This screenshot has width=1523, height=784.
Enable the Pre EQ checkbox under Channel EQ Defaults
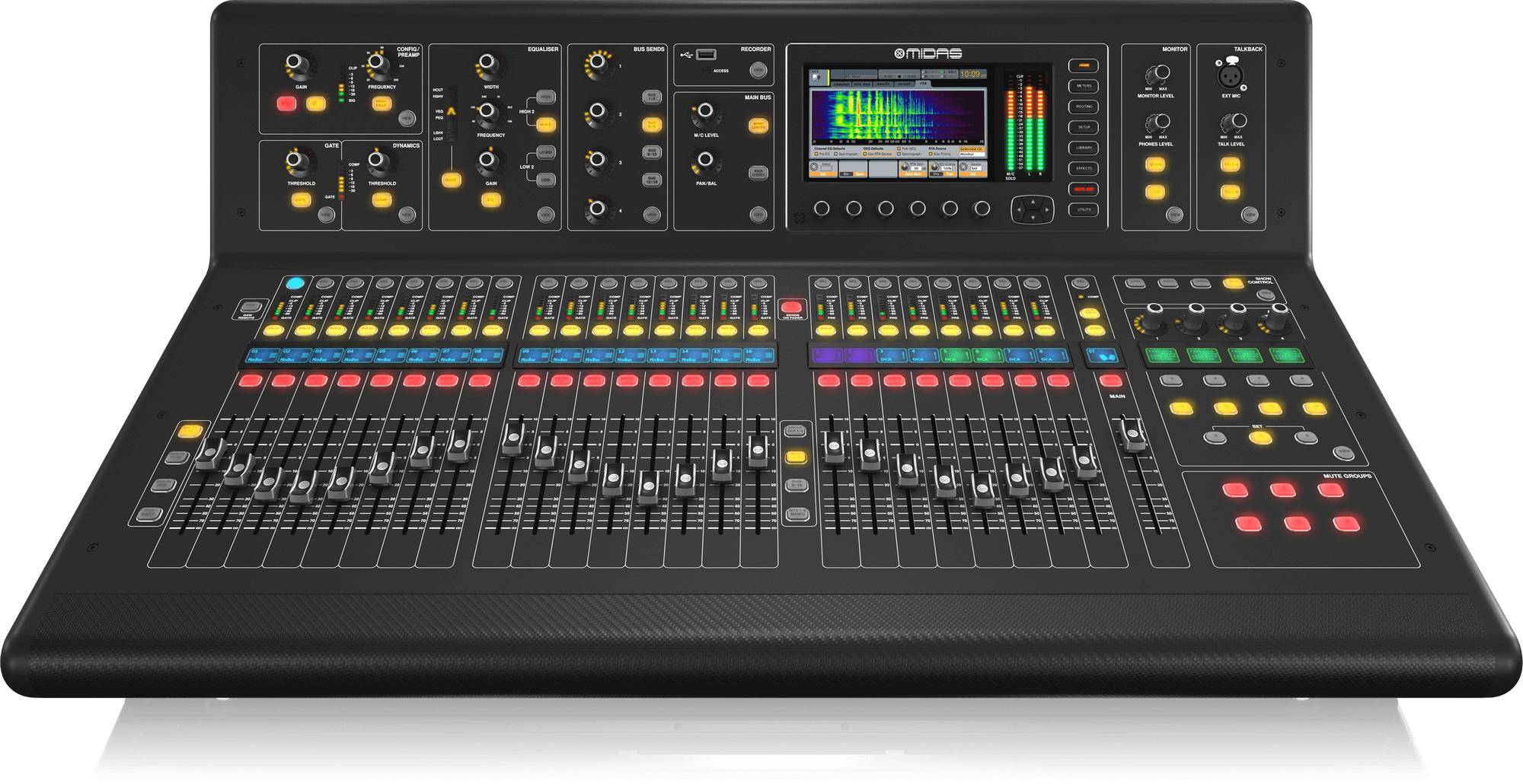(x=816, y=154)
